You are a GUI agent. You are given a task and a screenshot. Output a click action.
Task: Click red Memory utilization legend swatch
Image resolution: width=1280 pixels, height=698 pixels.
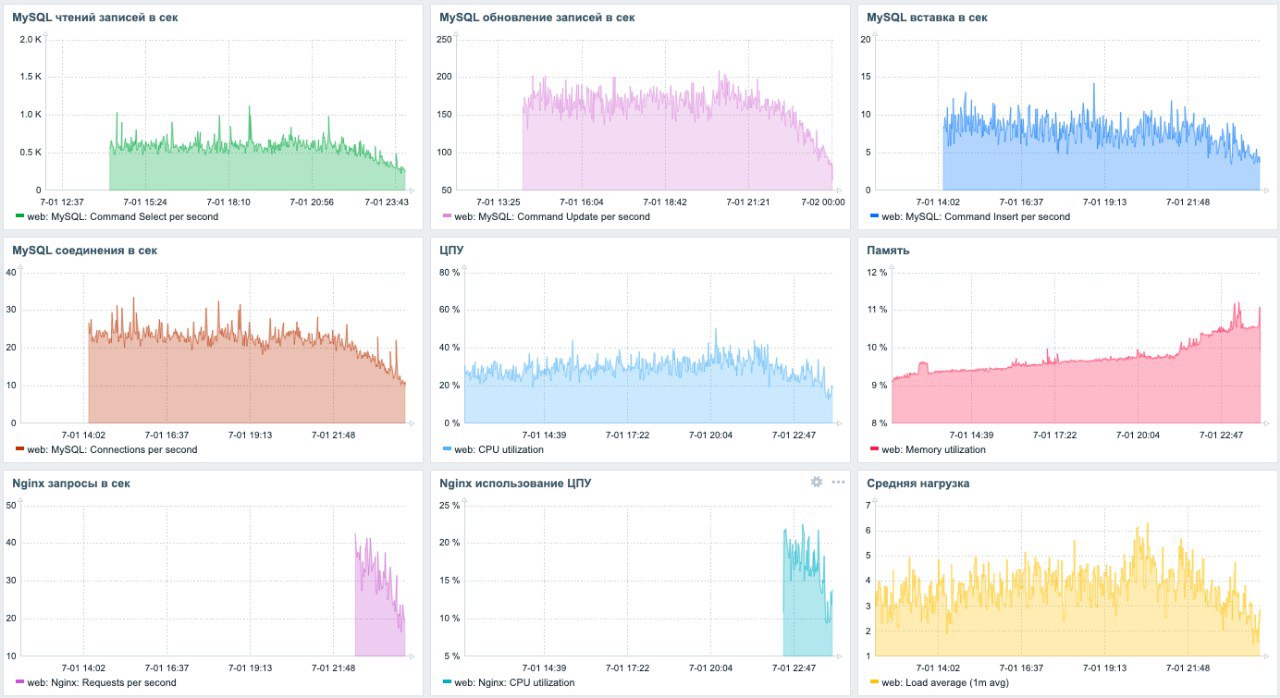coord(873,449)
